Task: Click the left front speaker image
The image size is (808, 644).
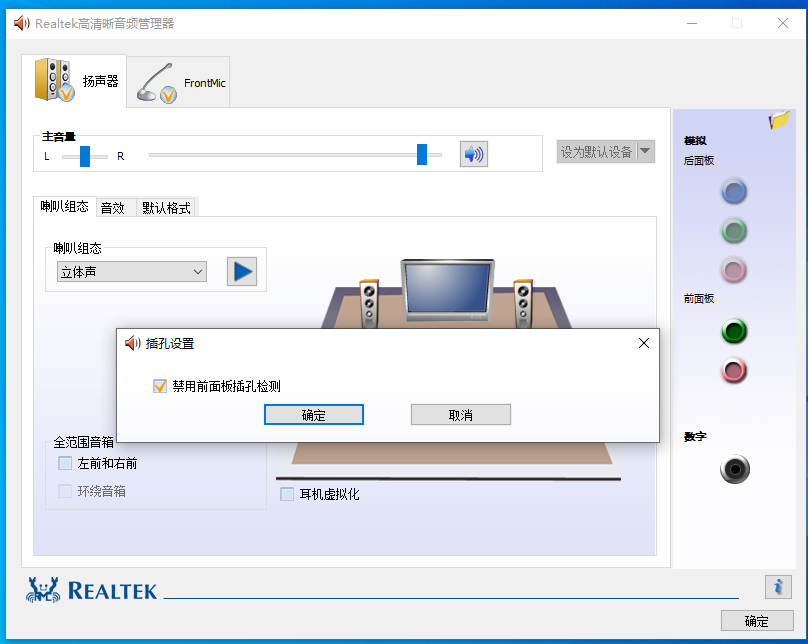Action: tap(369, 302)
